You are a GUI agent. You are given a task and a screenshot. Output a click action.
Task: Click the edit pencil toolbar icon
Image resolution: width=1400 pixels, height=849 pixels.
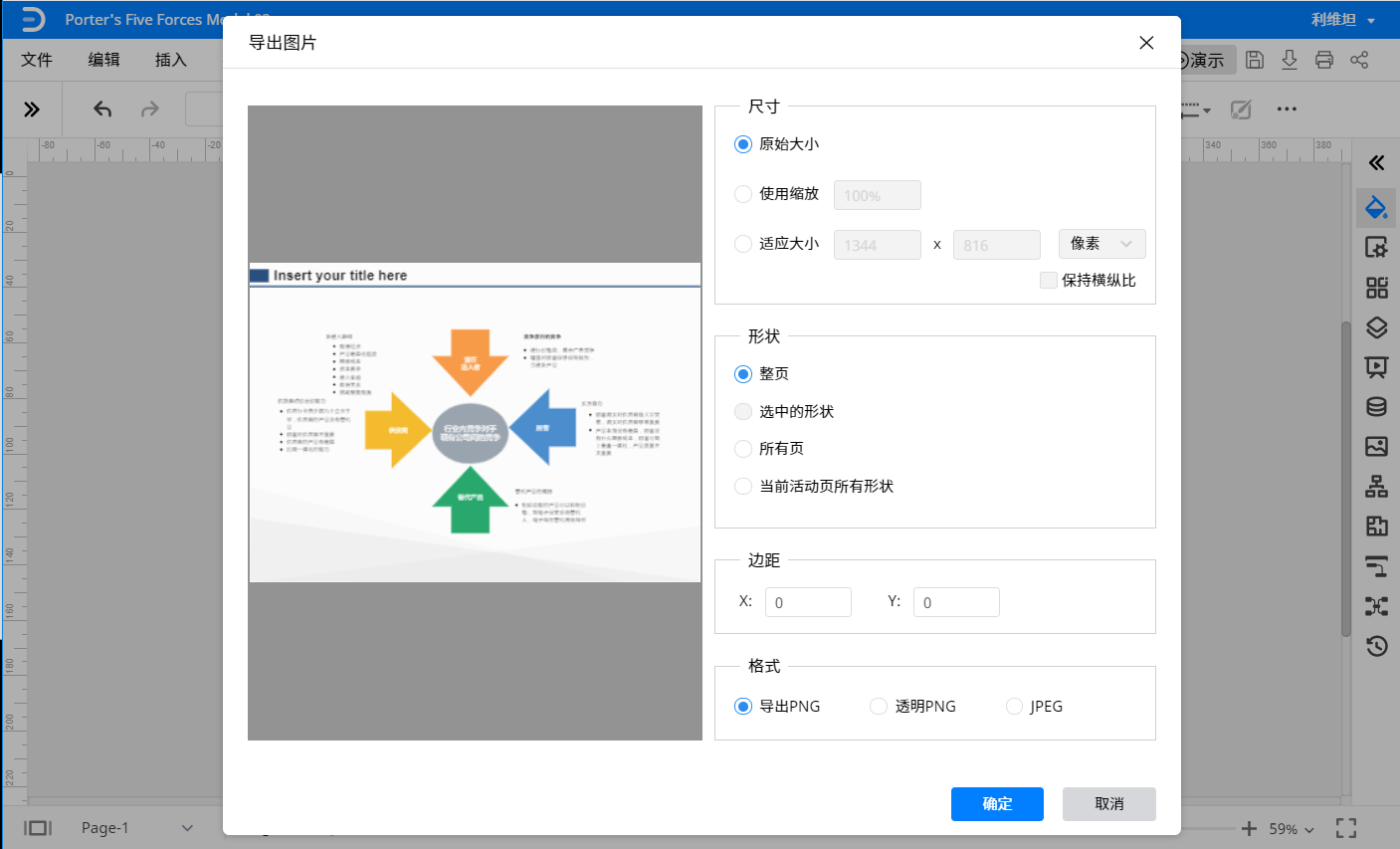click(1241, 109)
